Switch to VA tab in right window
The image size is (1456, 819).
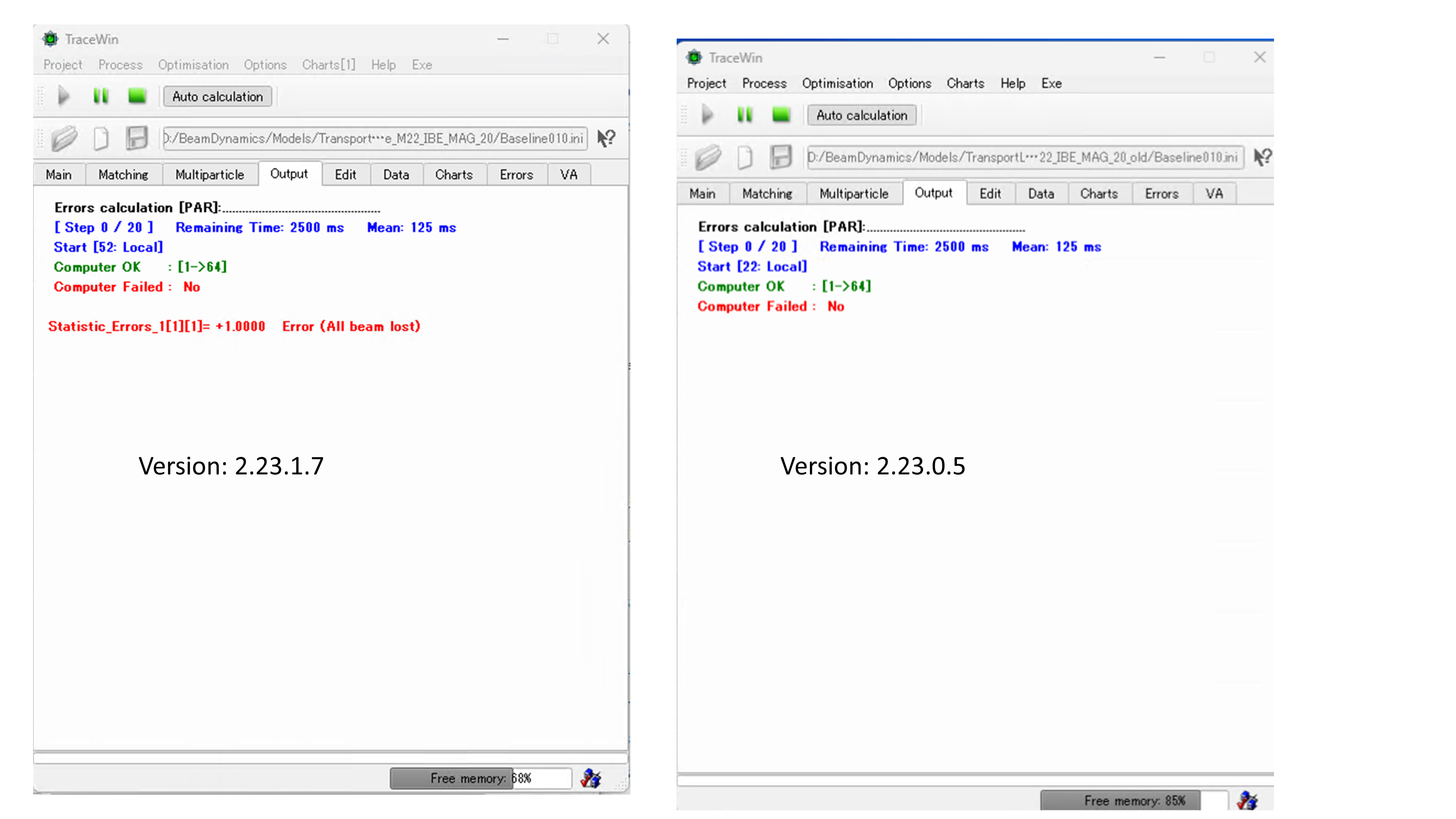click(x=1214, y=194)
